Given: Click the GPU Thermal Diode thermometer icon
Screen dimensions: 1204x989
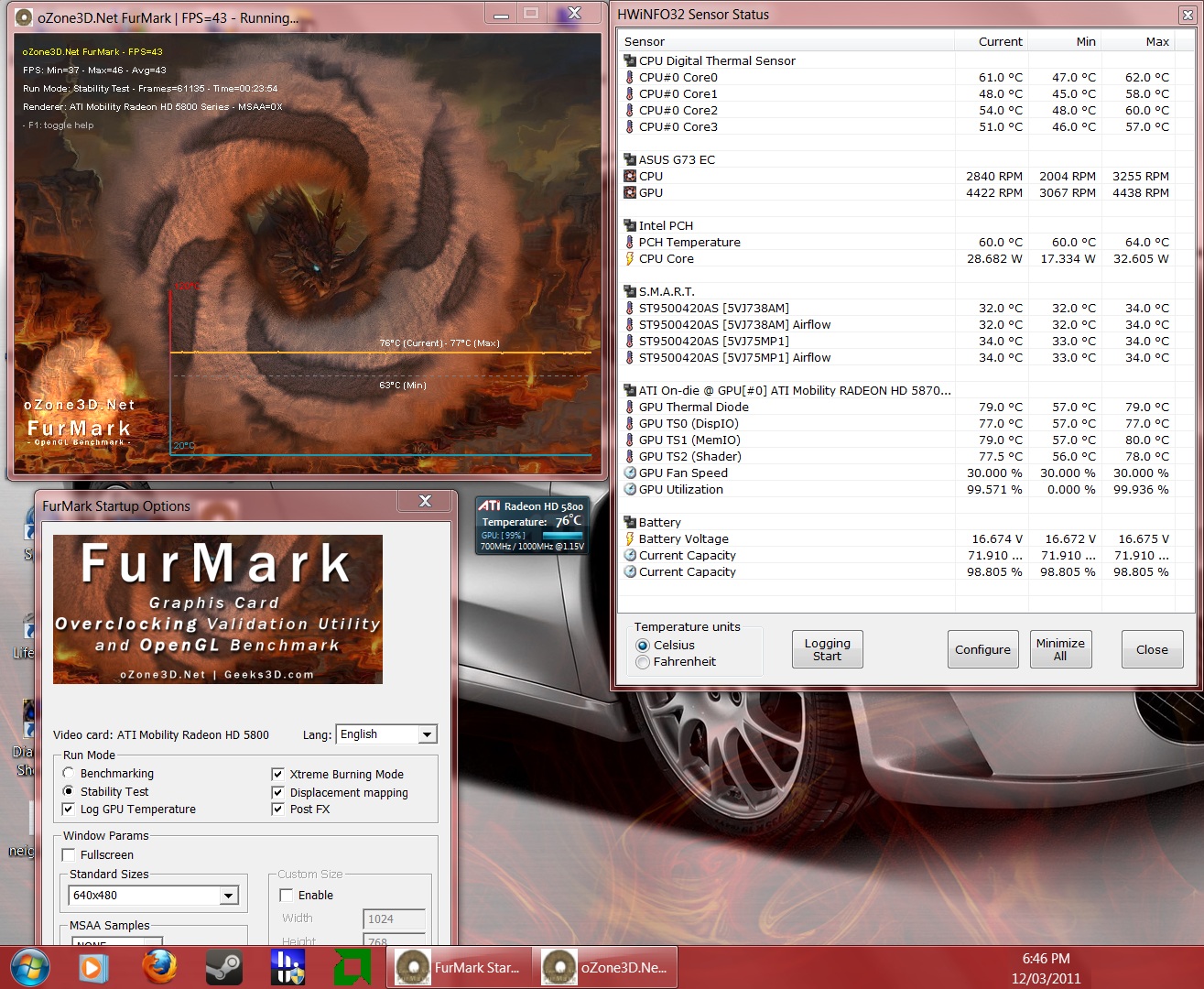Looking at the screenshot, I should pos(629,407).
